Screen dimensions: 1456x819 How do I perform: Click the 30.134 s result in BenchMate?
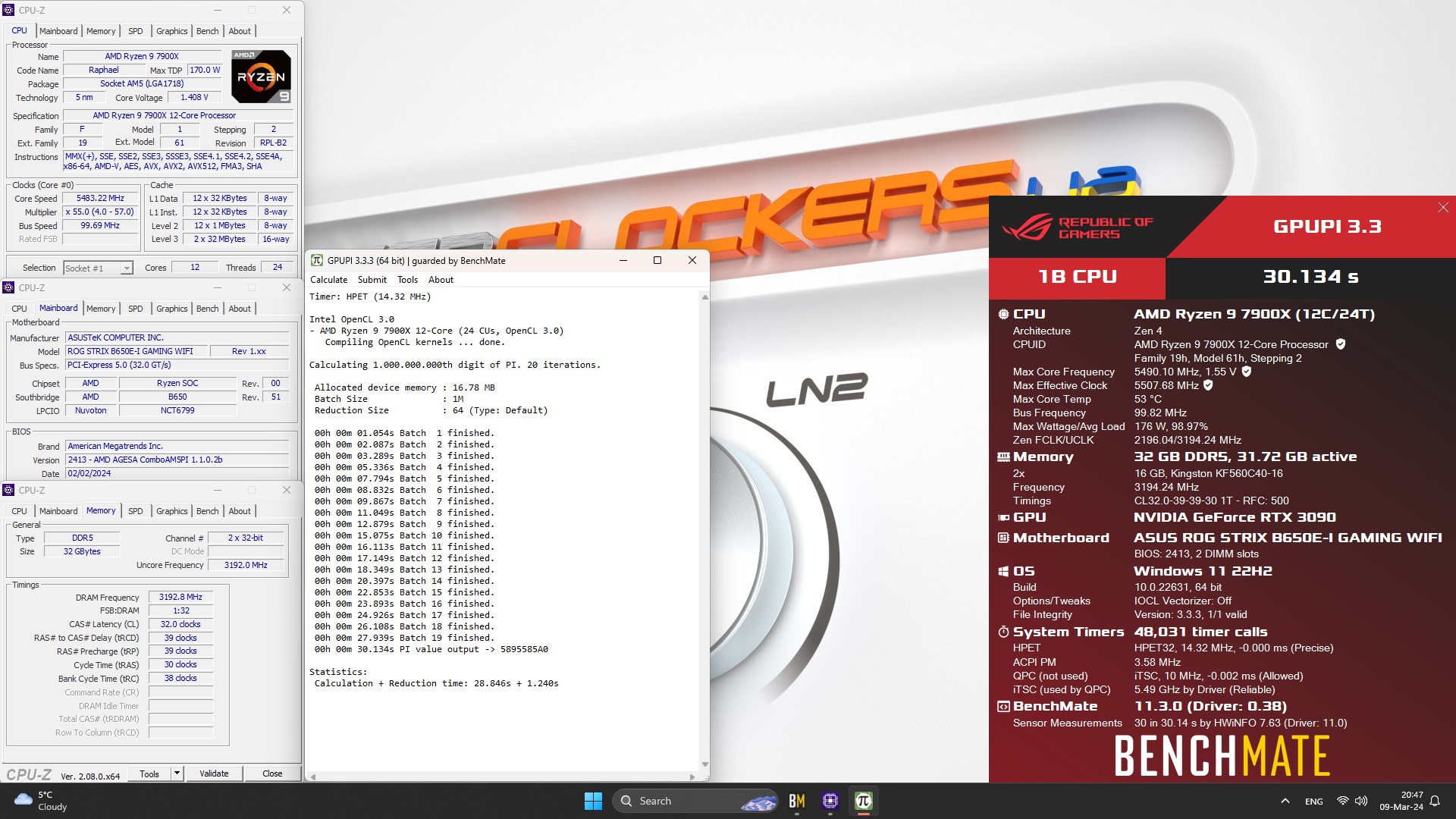[1310, 277]
